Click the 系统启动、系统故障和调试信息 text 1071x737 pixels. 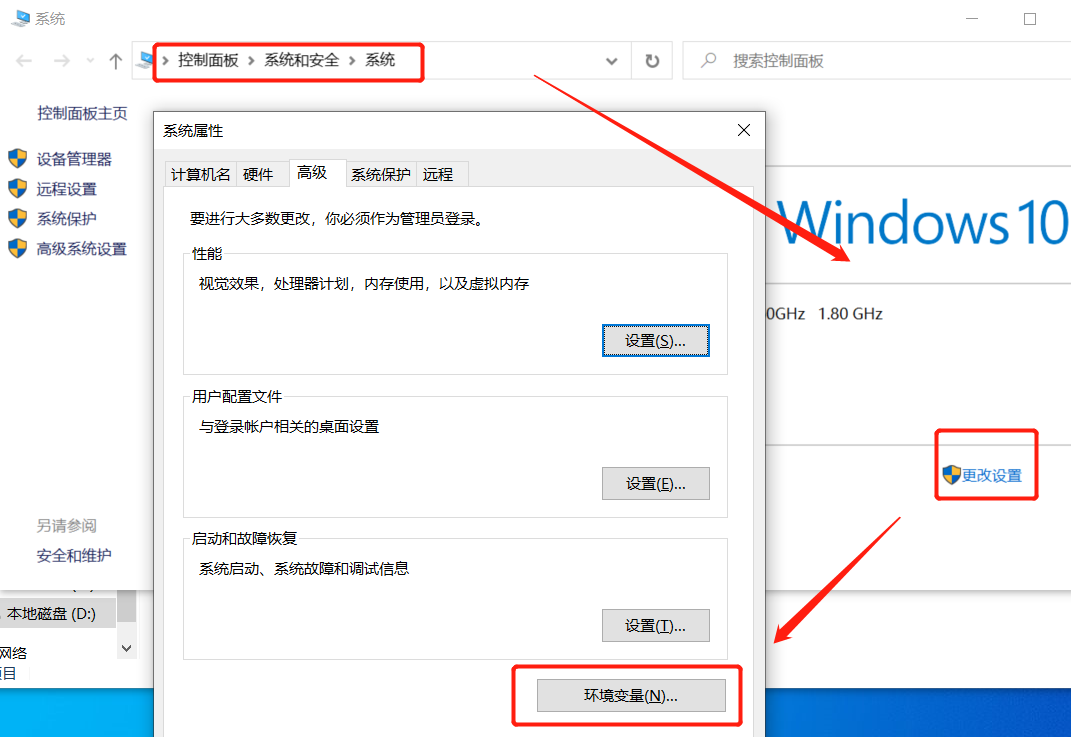click(x=304, y=568)
